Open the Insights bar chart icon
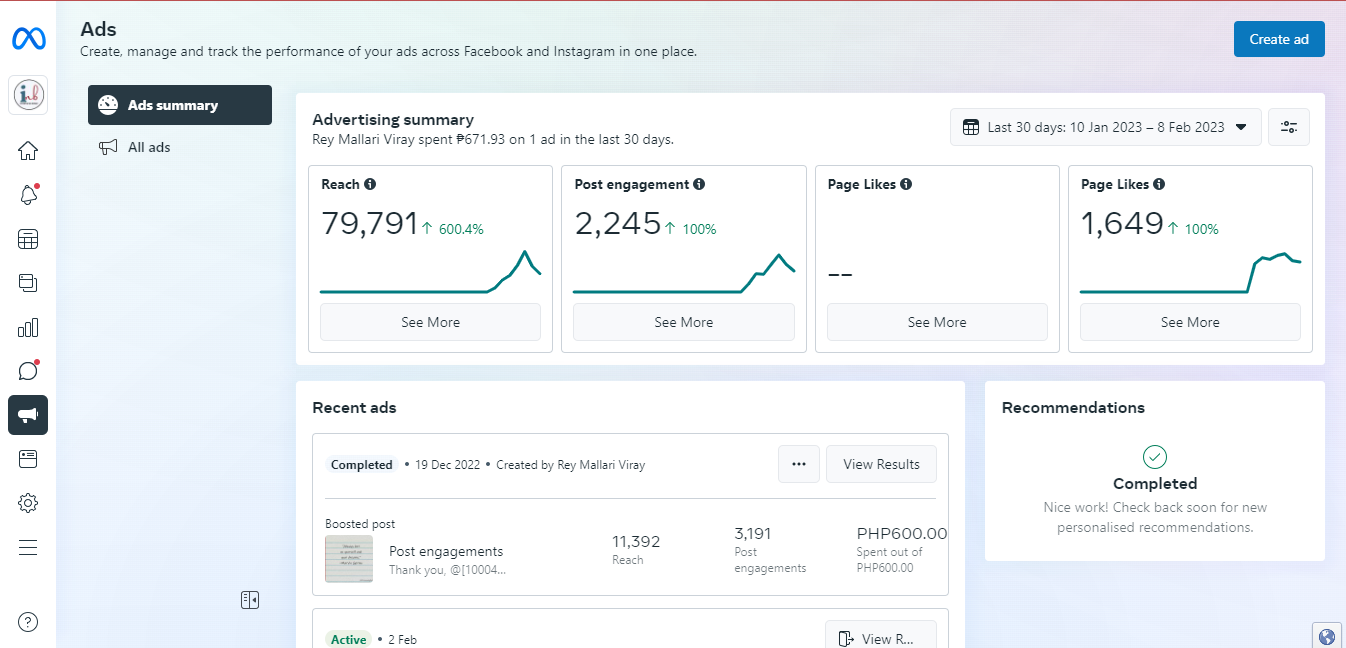1346x648 pixels. point(28,327)
